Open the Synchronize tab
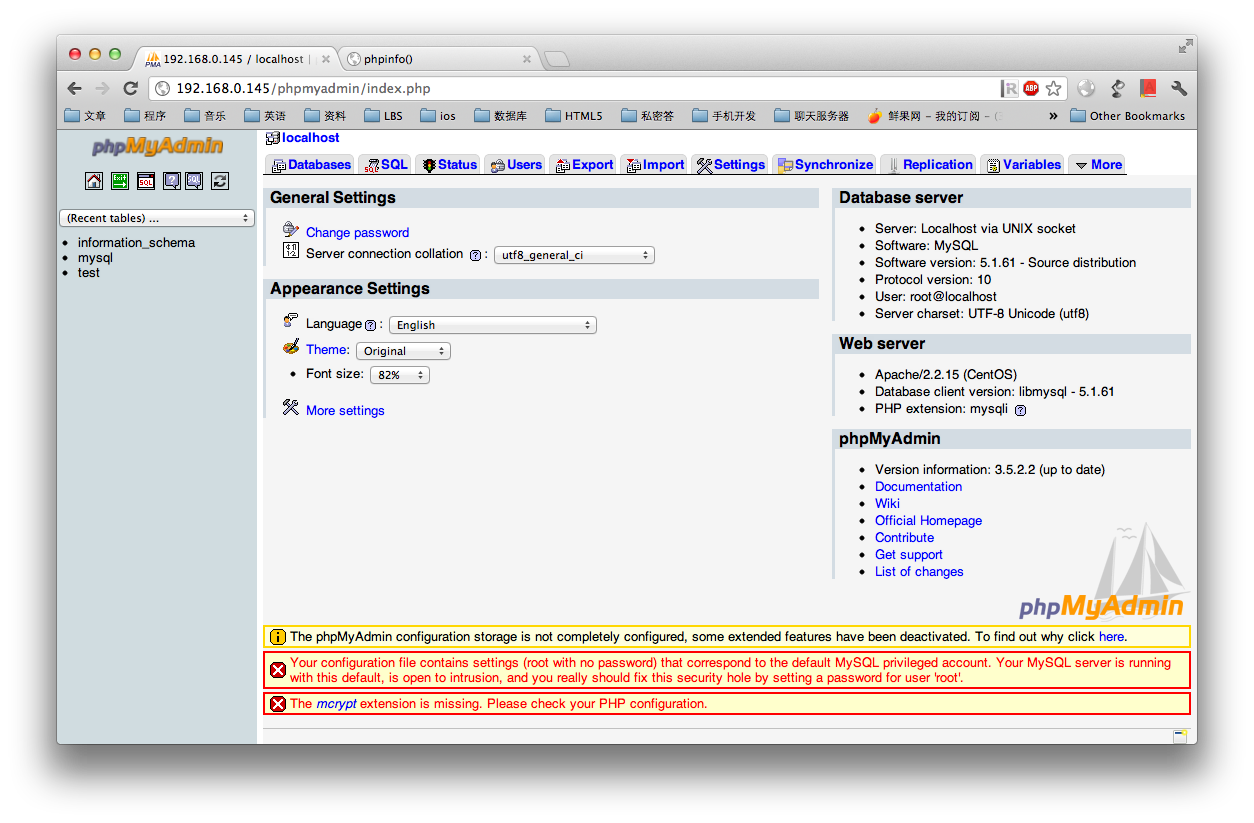The height and width of the screenshot is (823, 1254). click(825, 165)
